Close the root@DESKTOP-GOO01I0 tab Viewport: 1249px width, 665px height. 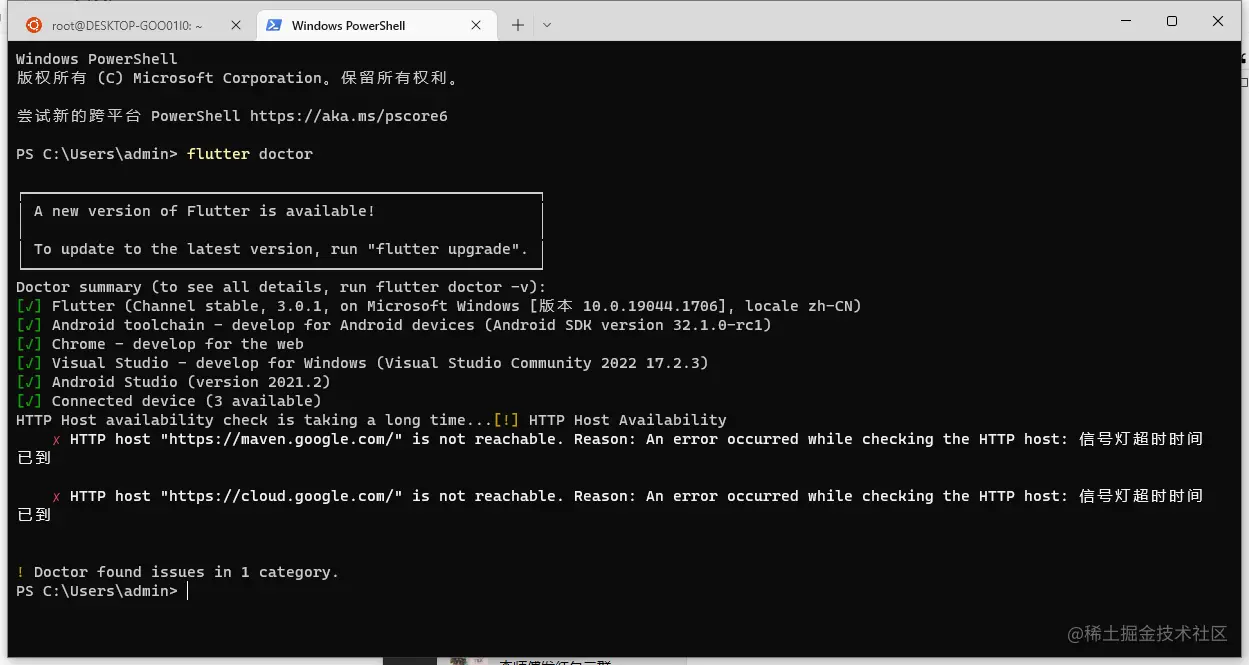236,24
